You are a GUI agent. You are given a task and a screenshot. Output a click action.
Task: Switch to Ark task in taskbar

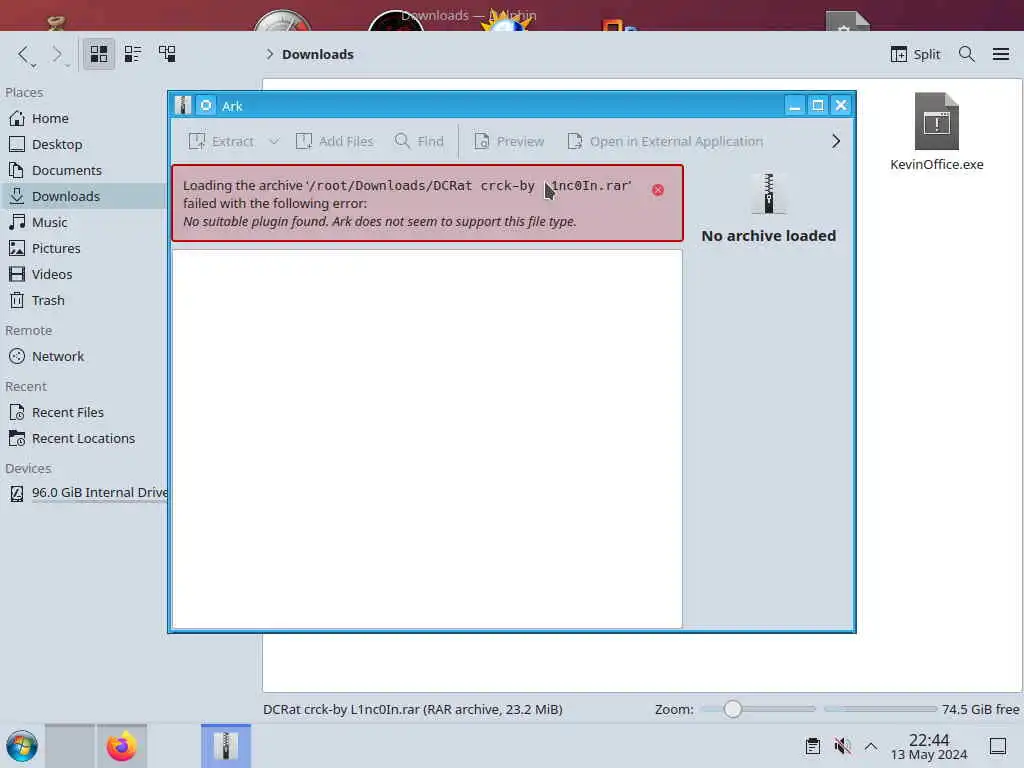225,746
